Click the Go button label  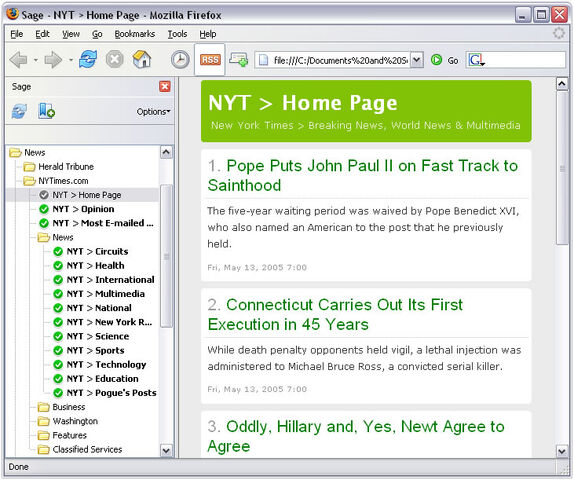[x=453, y=60]
